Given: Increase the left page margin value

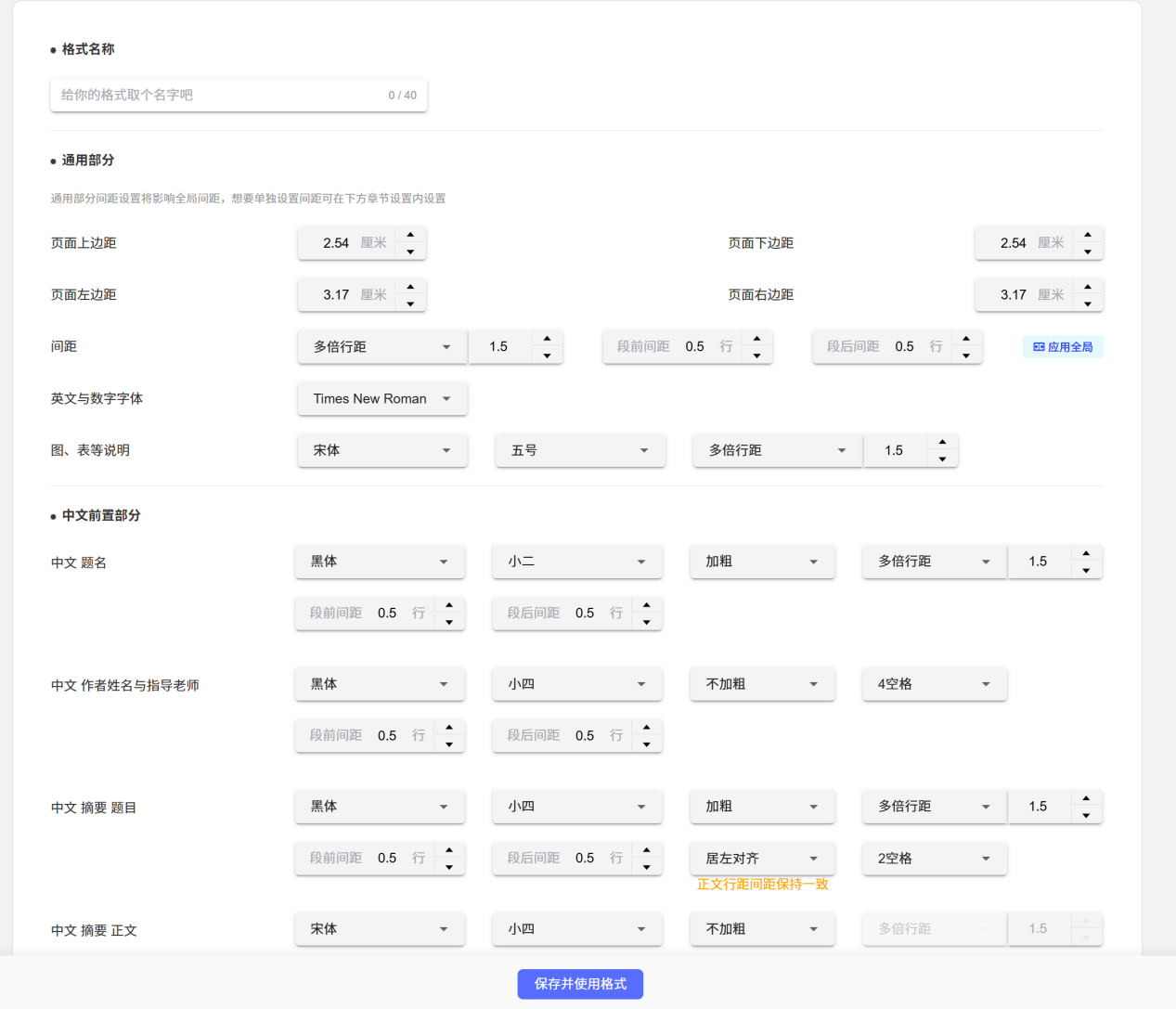Looking at the screenshot, I should point(410,287).
